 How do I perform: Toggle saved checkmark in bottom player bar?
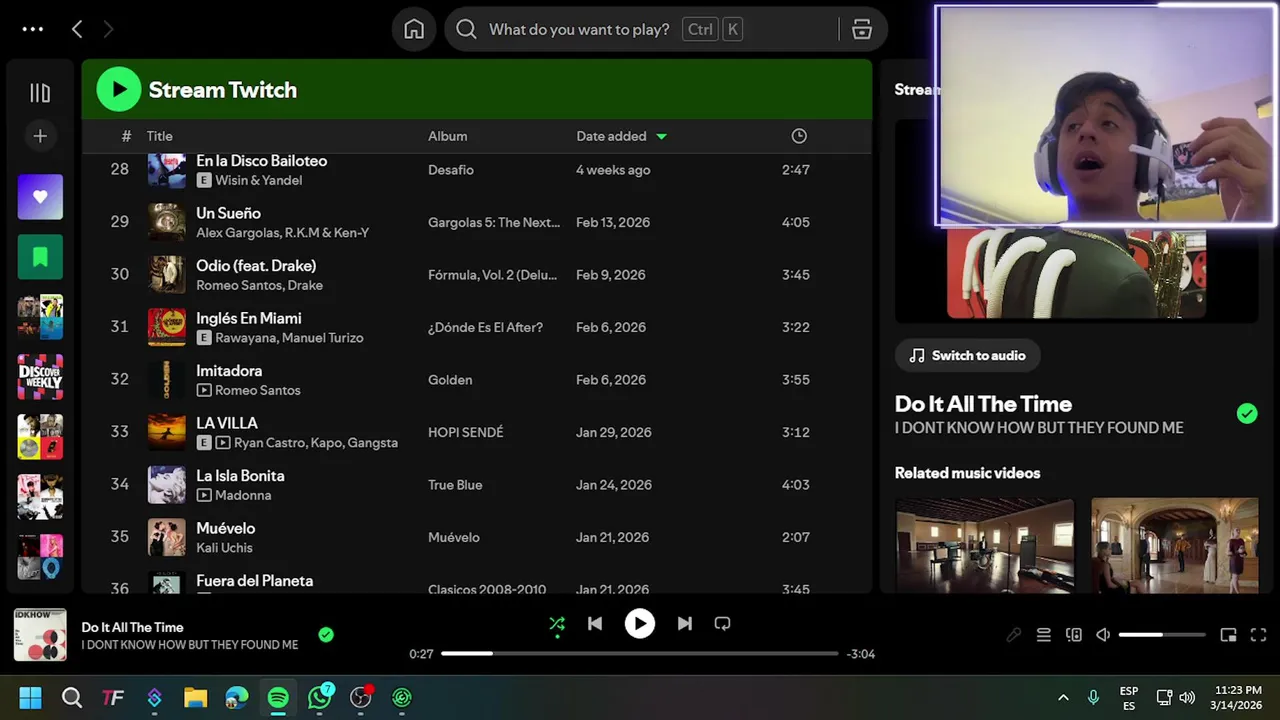326,634
